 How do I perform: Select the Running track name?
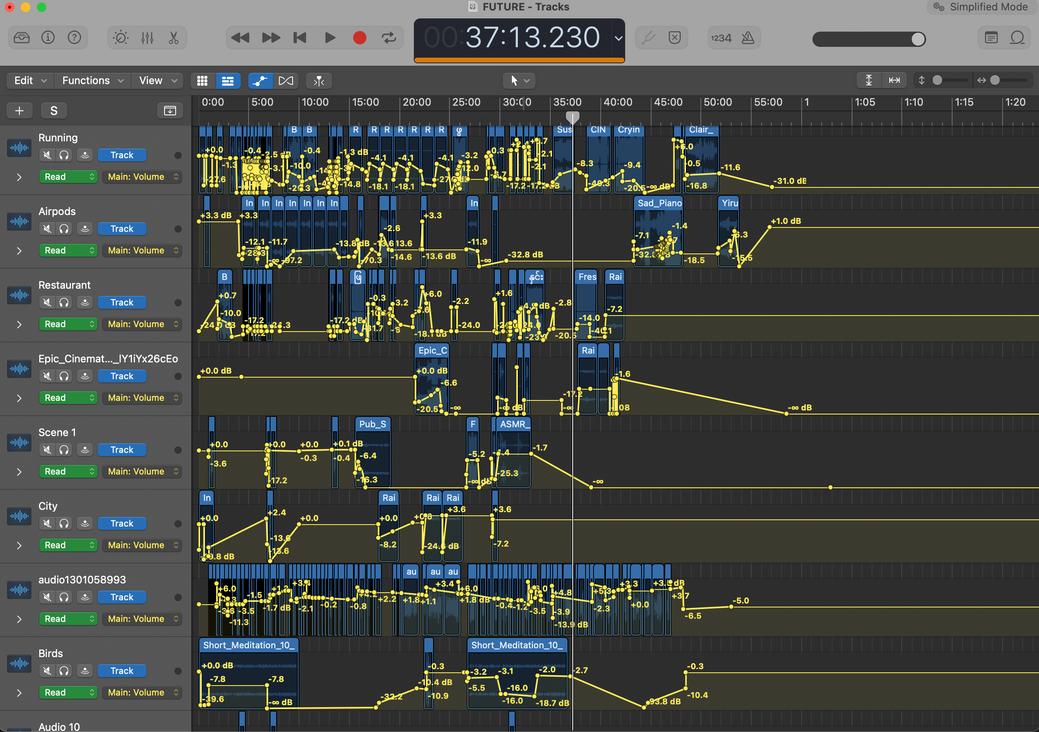coord(58,138)
